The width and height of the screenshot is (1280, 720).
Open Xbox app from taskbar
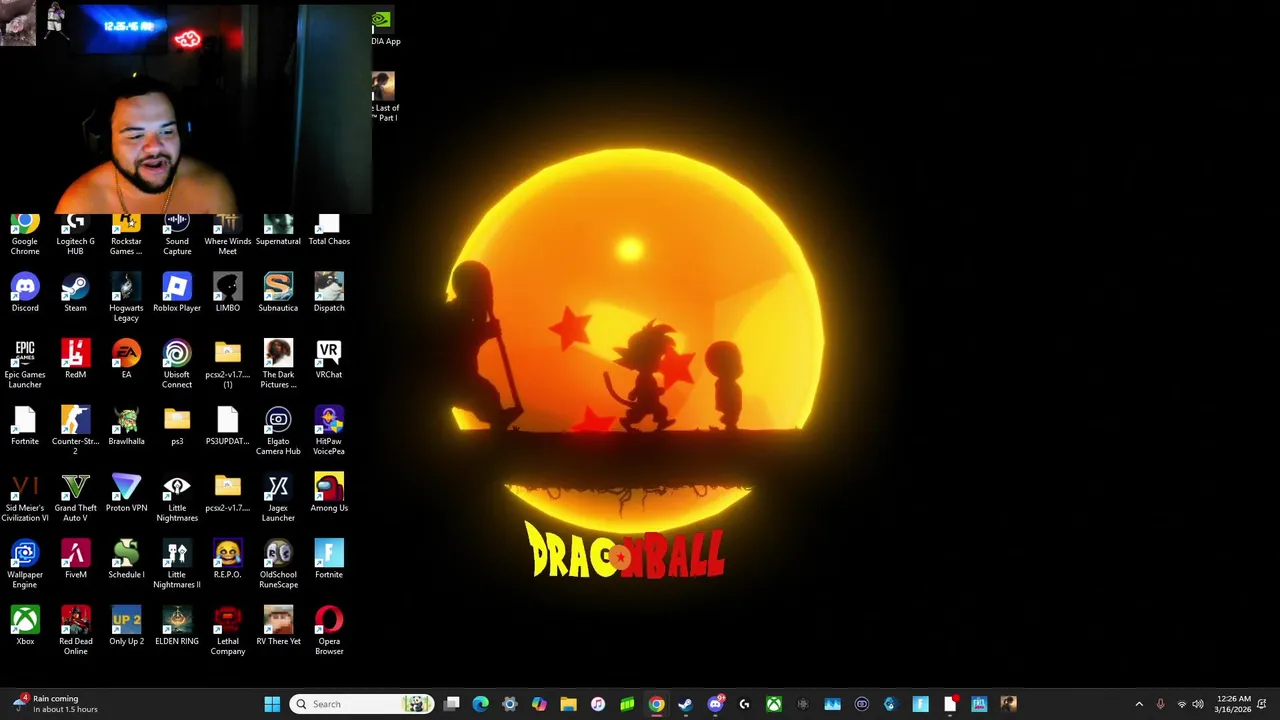(773, 704)
